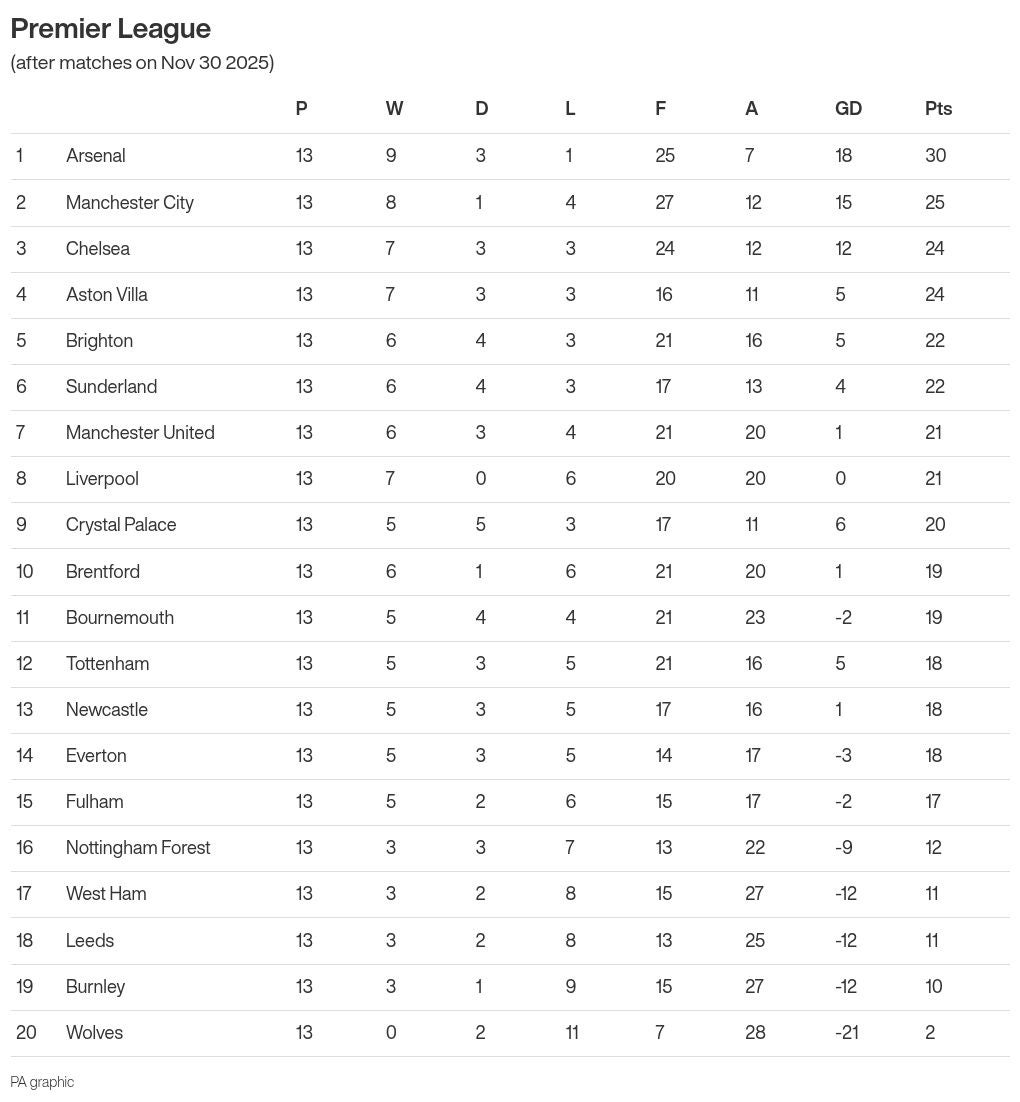Click Arsenal's points total of 30
The height and width of the screenshot is (1102, 1020).
point(935,156)
